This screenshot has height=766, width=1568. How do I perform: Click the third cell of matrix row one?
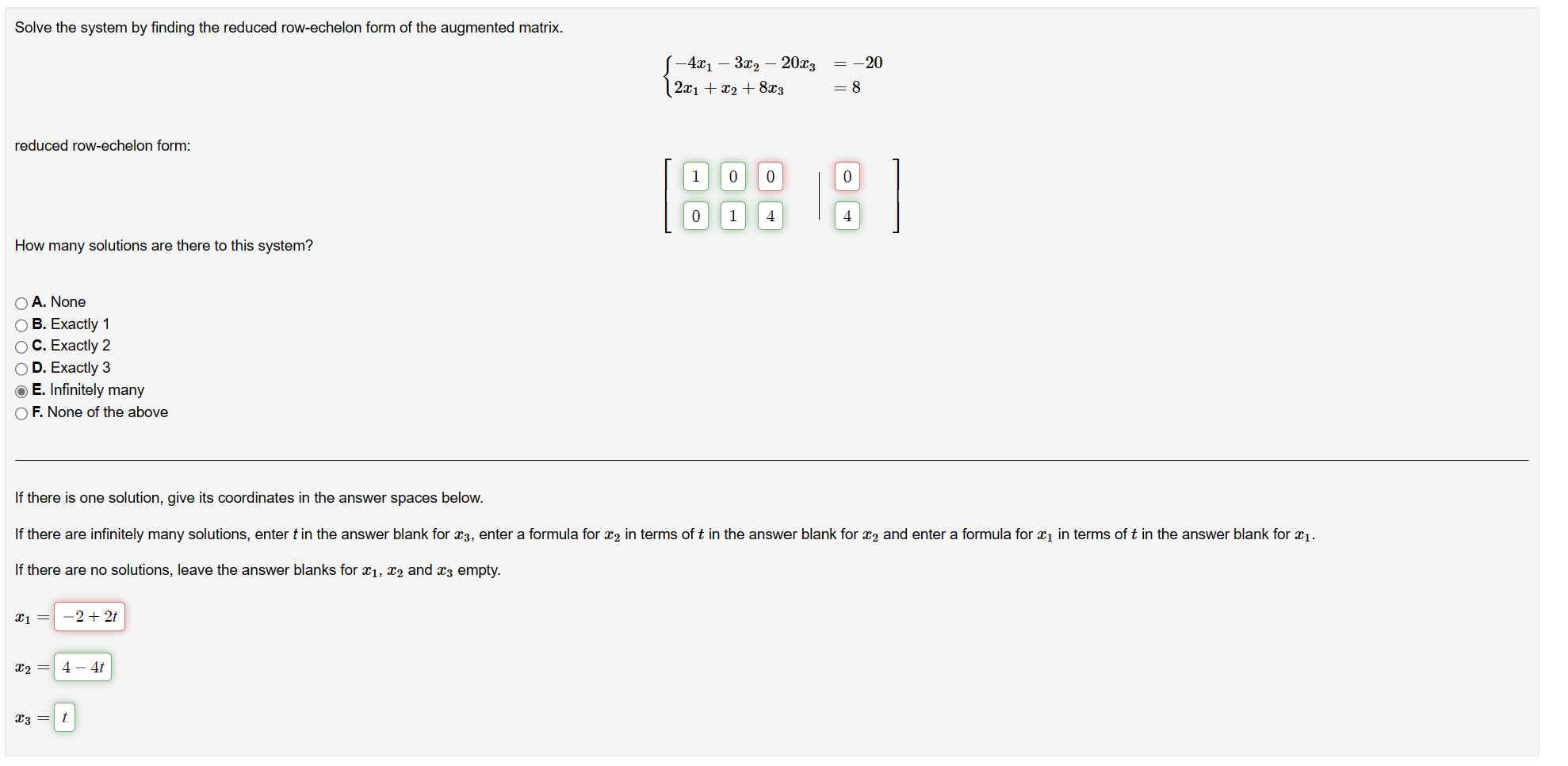(x=770, y=176)
